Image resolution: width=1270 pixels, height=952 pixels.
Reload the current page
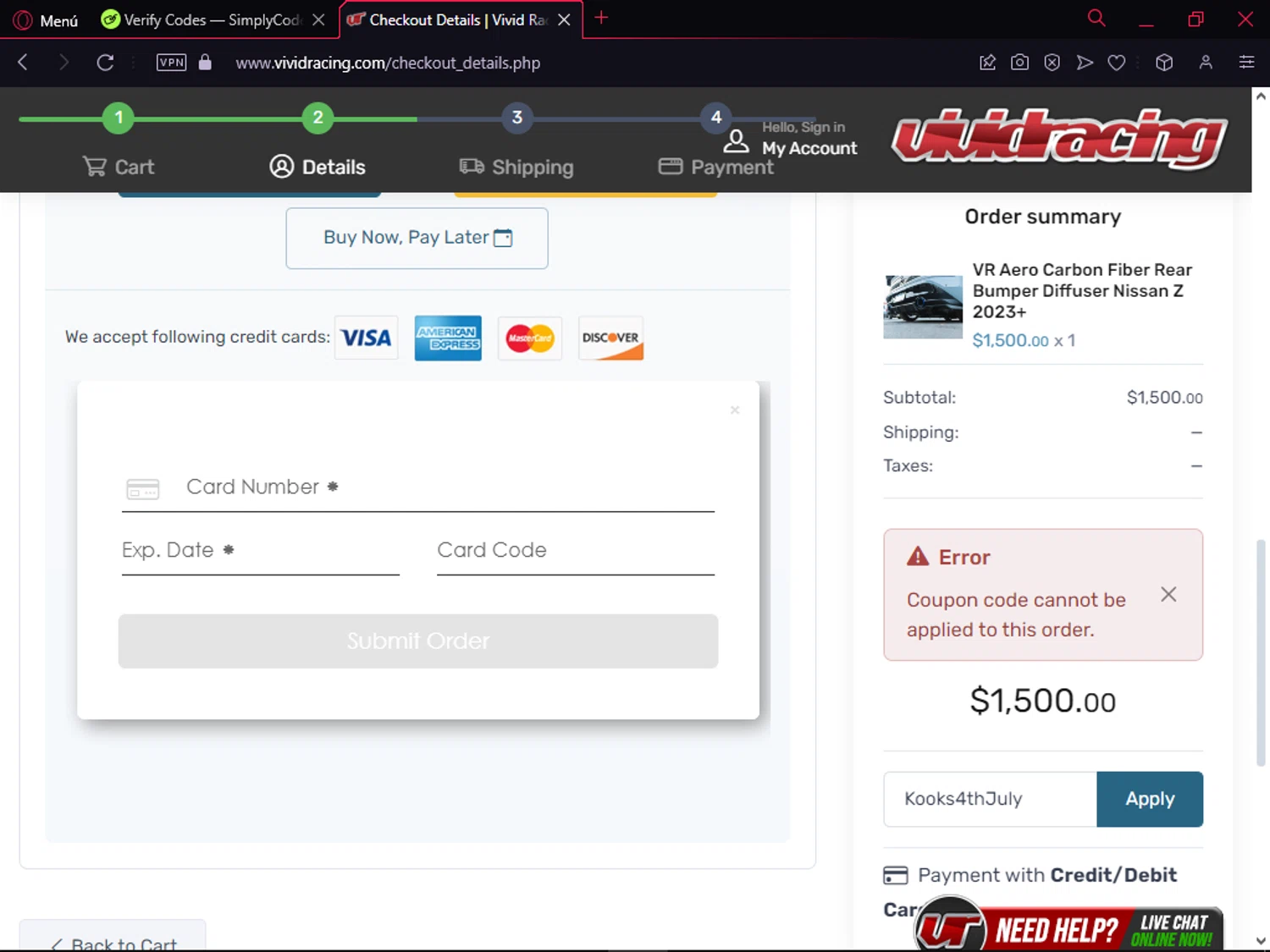pyautogui.click(x=105, y=63)
